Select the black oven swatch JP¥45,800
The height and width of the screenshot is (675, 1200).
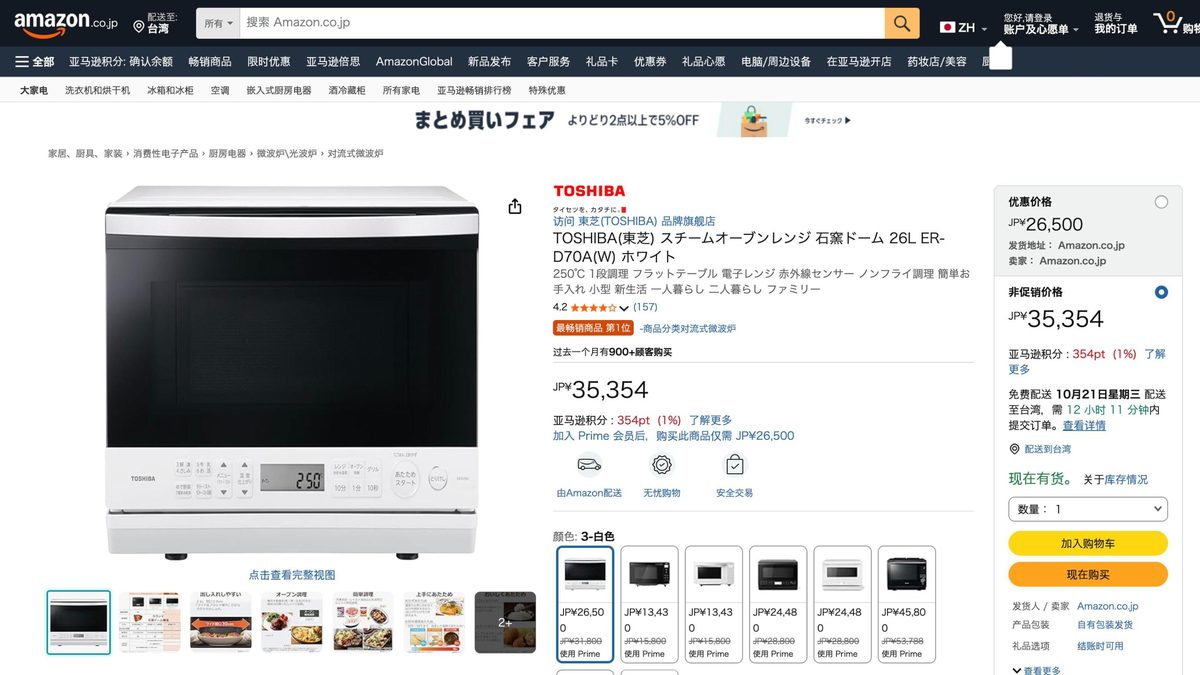[906, 604]
